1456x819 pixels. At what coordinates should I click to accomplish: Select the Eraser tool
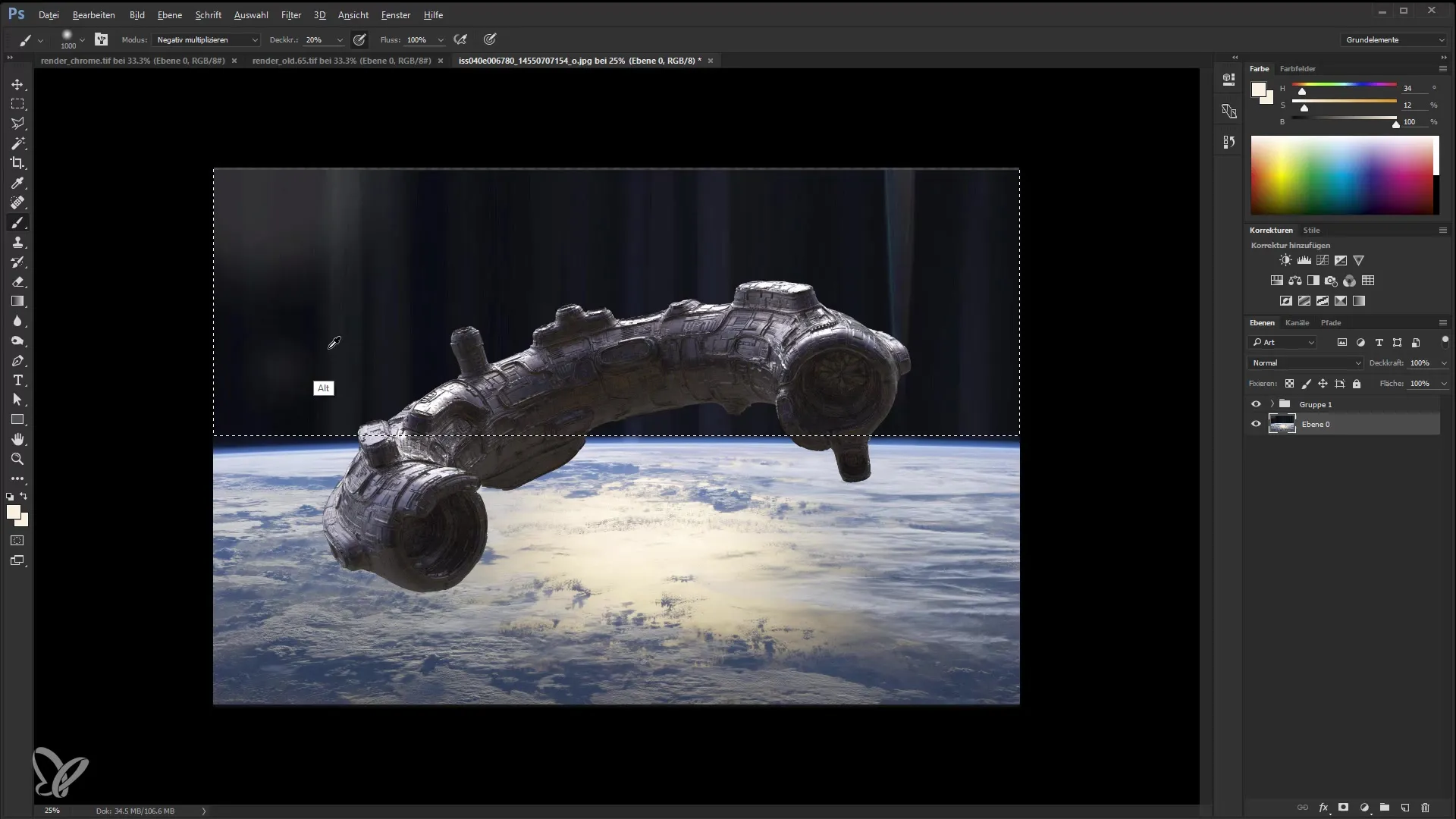pyautogui.click(x=17, y=281)
